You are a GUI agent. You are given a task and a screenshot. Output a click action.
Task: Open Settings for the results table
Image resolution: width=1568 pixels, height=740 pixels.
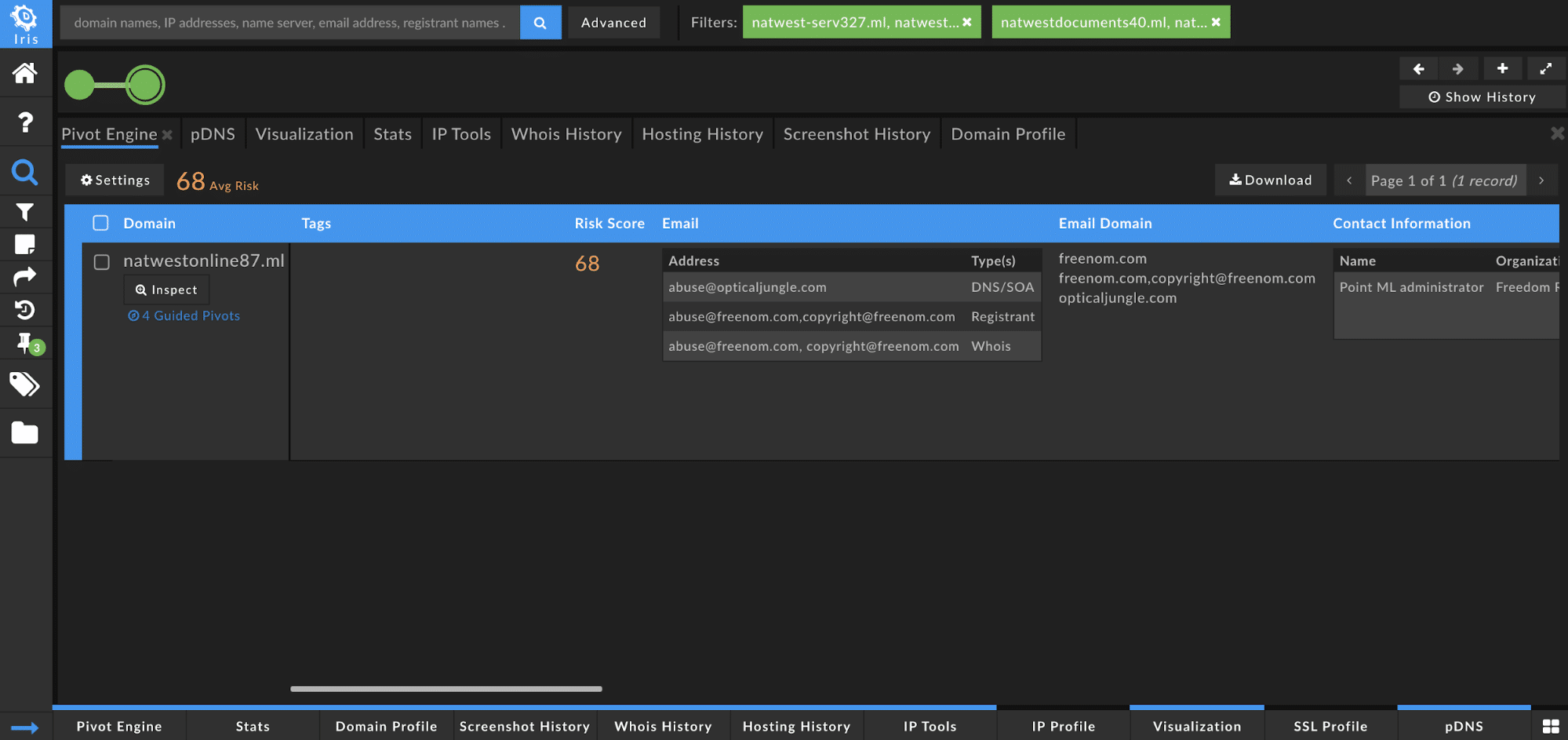(x=115, y=180)
